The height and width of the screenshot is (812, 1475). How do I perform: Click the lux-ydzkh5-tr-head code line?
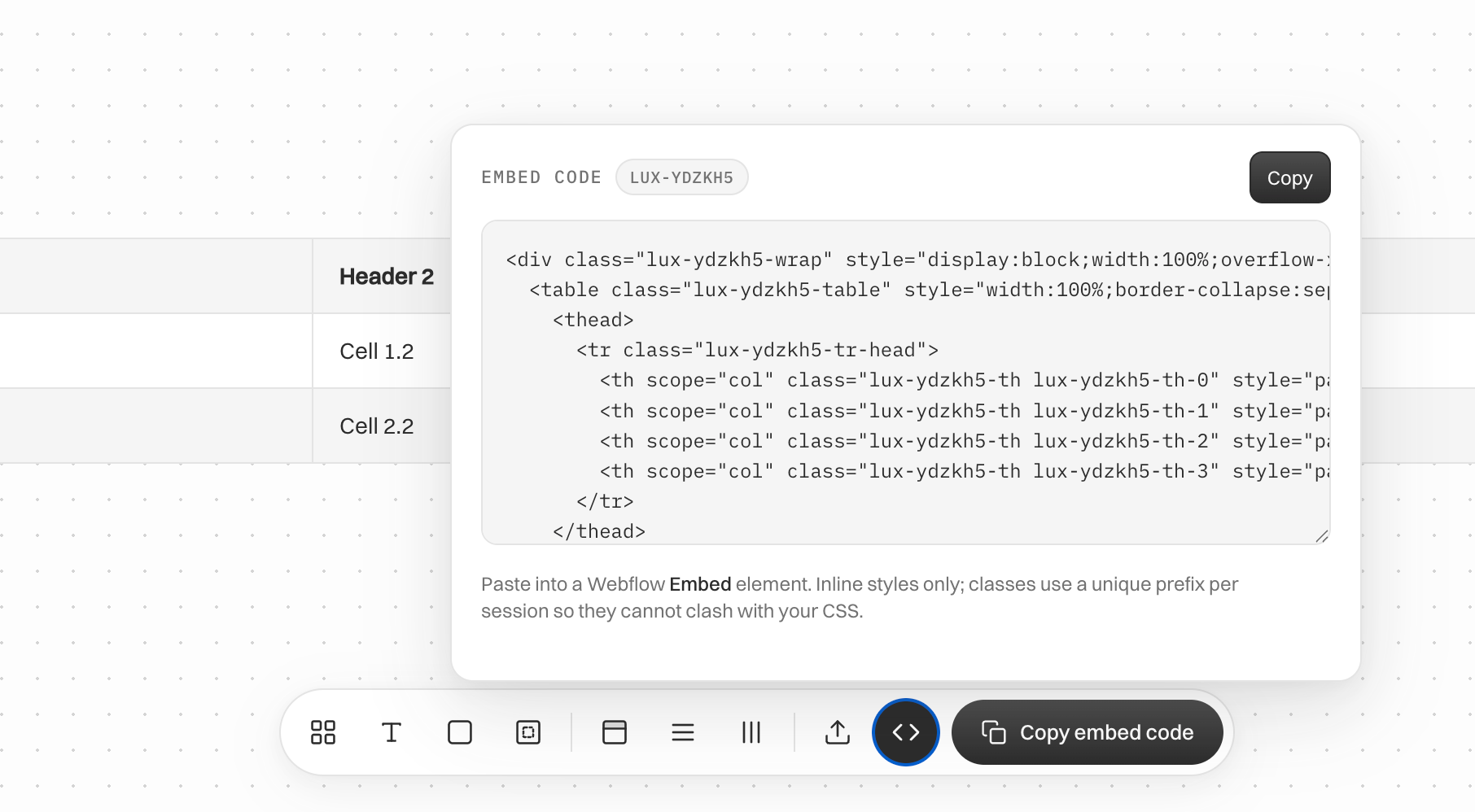pyautogui.click(x=757, y=350)
